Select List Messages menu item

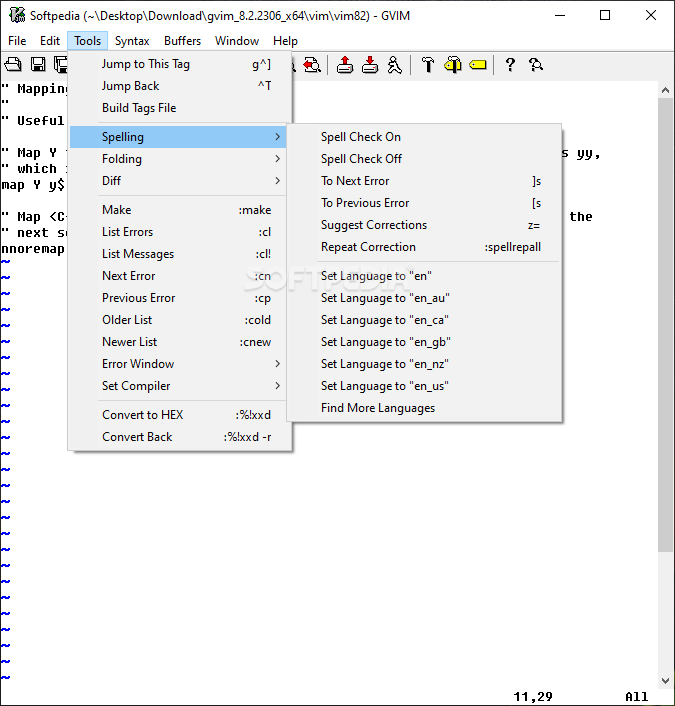178,254
